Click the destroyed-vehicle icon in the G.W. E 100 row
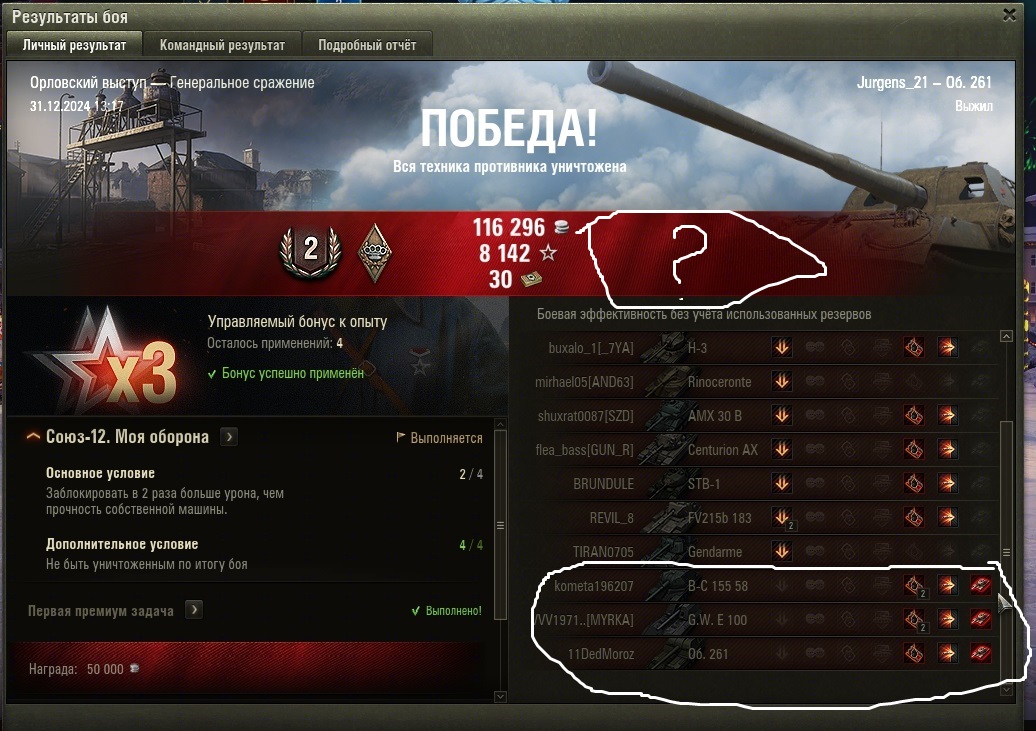Image resolution: width=1036 pixels, height=731 pixels. (980, 619)
